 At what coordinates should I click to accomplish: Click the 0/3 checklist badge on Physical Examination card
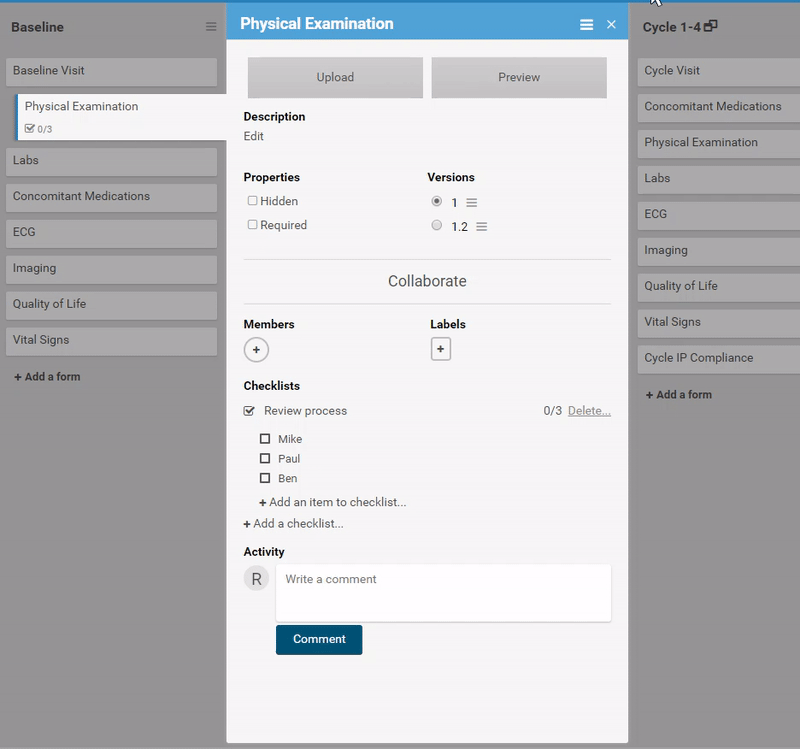click(39, 129)
